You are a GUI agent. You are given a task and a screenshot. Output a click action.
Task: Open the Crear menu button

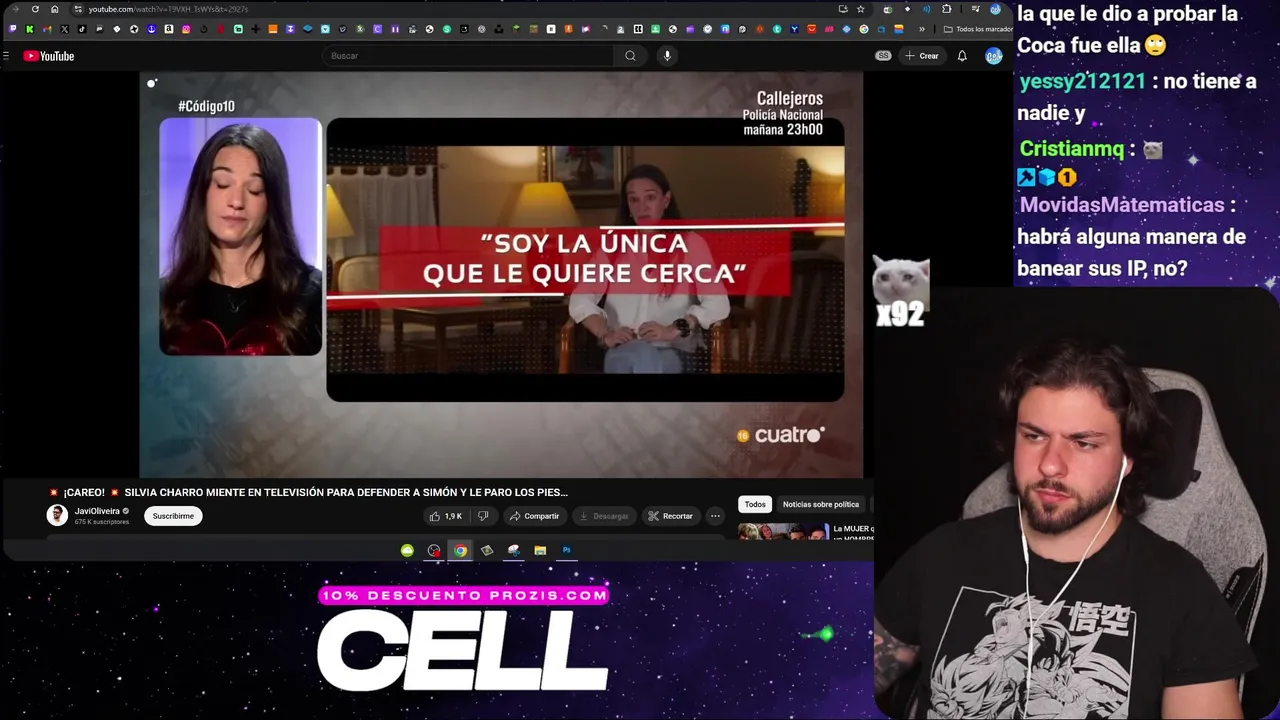[x=921, y=56]
